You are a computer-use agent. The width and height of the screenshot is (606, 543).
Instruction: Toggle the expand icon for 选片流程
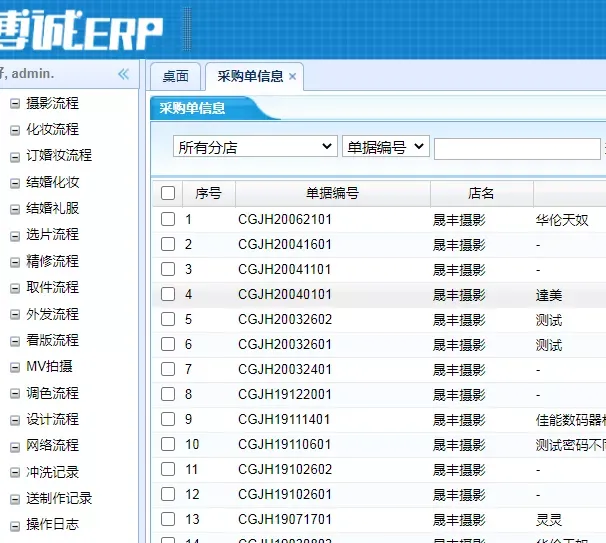(15, 234)
